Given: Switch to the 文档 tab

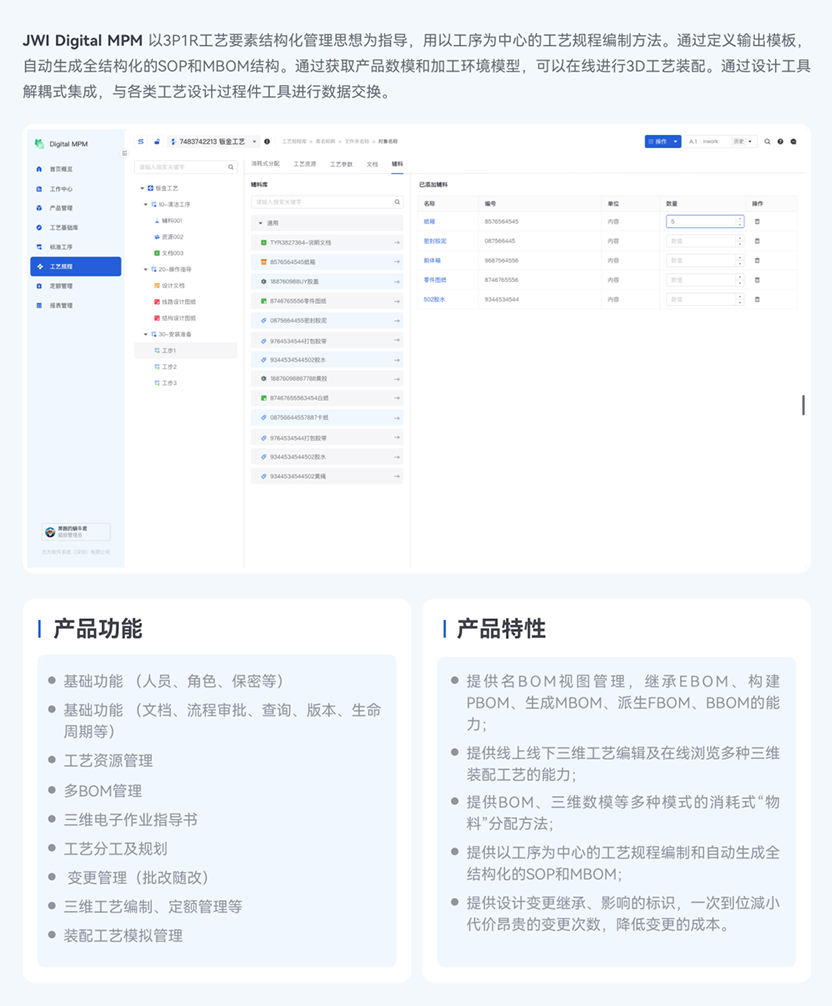Looking at the screenshot, I should [372, 164].
